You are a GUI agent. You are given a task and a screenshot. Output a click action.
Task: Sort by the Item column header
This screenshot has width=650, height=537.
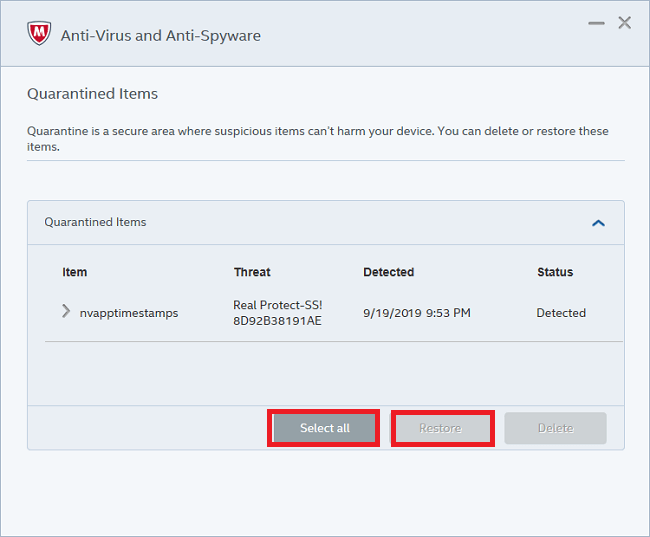tap(75, 272)
